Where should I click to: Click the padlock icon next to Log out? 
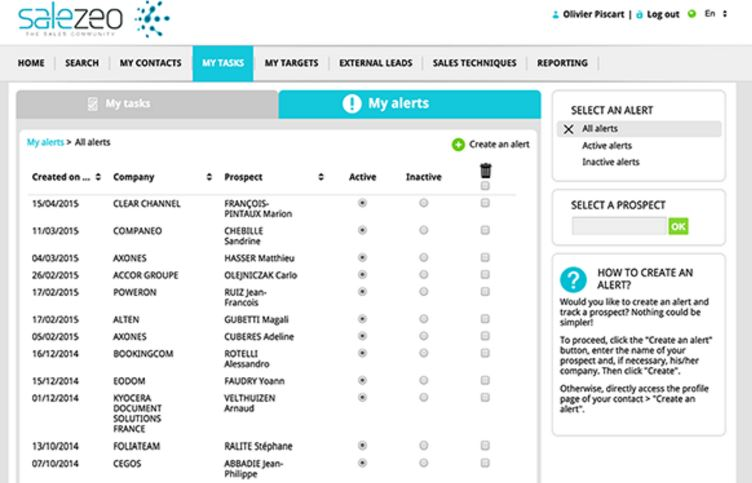click(639, 14)
